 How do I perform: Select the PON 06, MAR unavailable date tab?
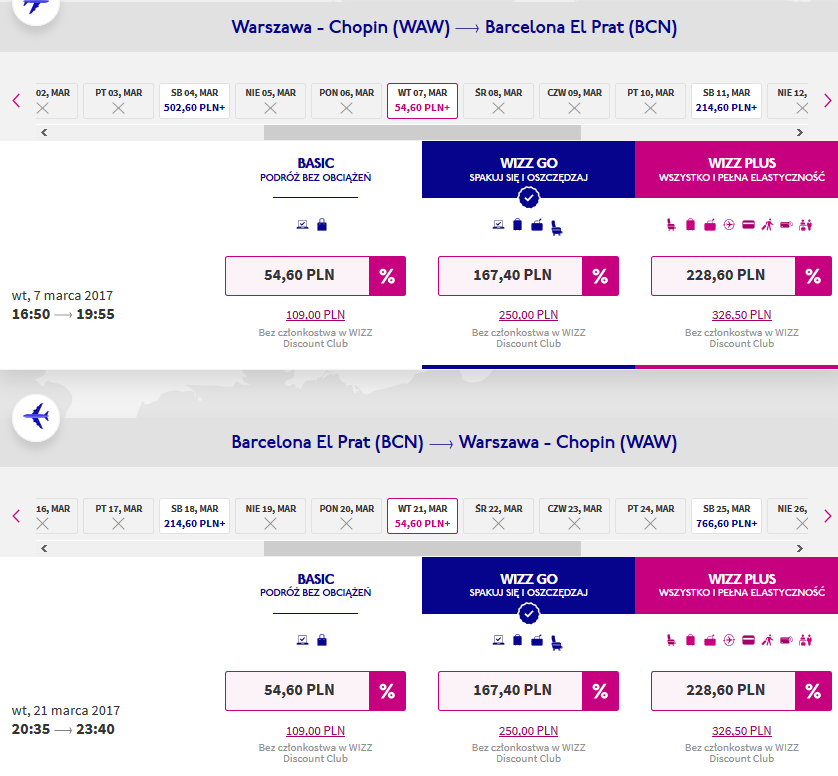click(346, 100)
